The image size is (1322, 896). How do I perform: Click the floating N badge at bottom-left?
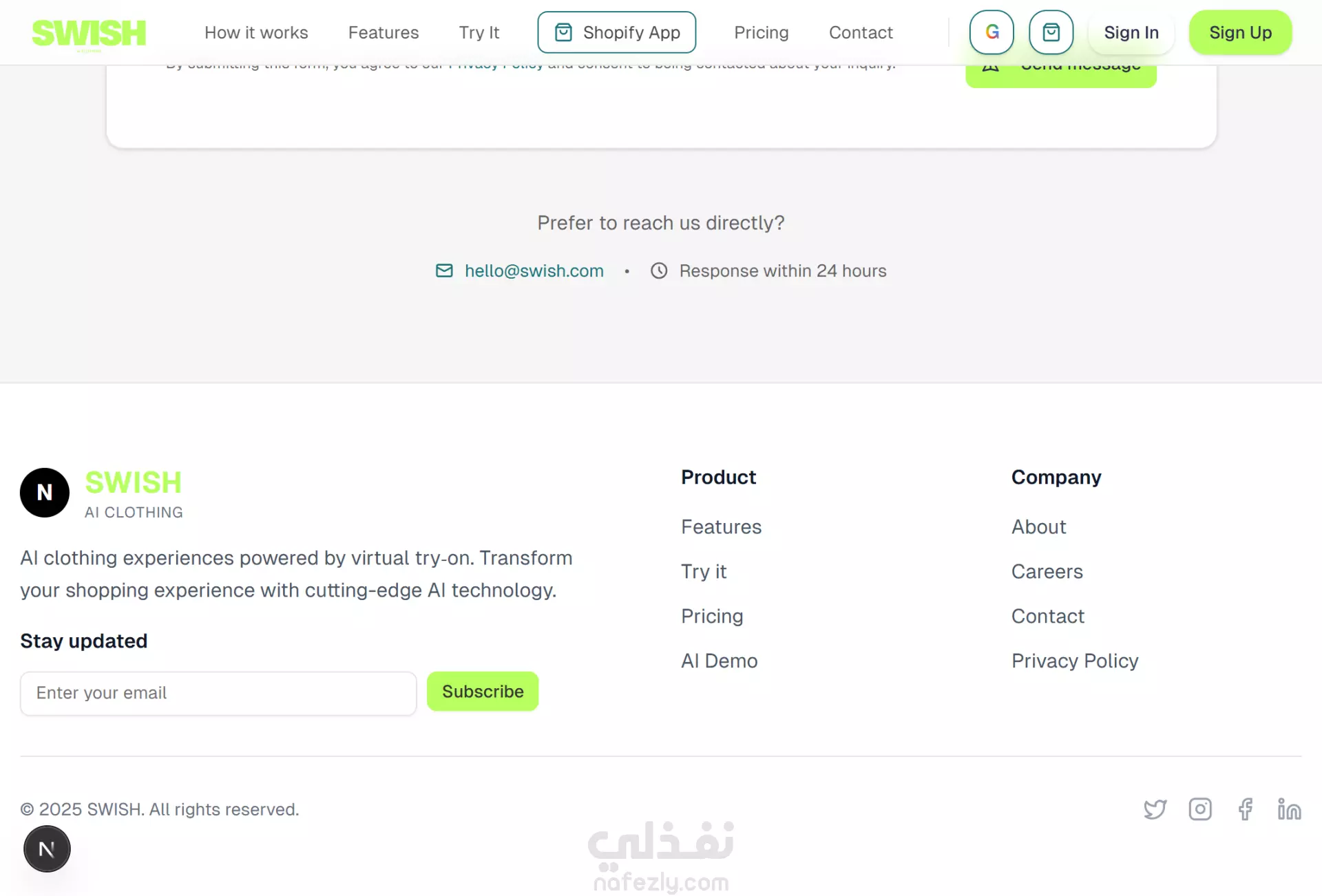click(47, 849)
